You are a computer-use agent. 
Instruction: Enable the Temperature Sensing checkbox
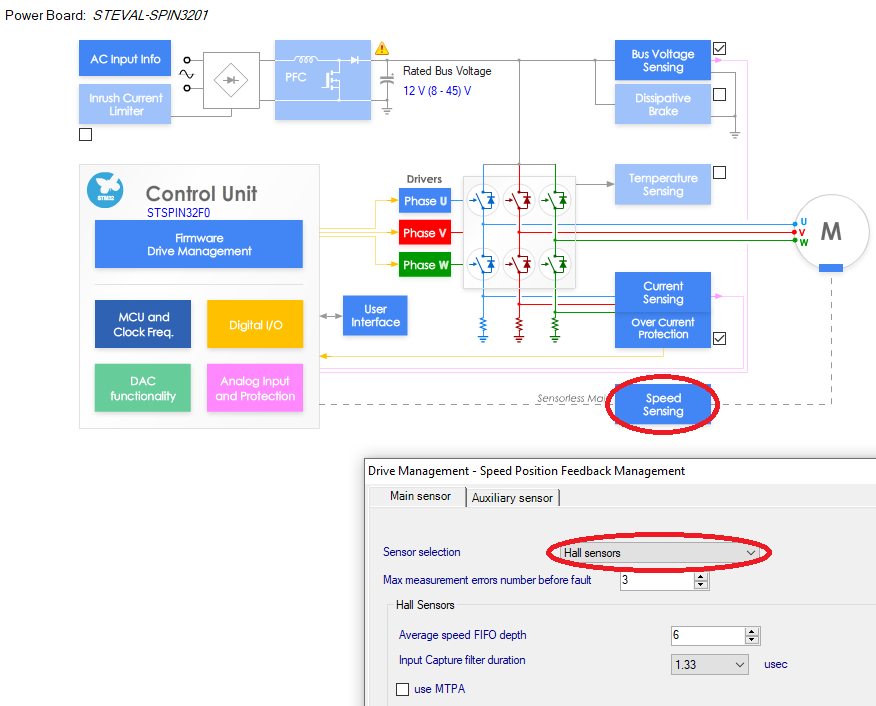[x=720, y=173]
